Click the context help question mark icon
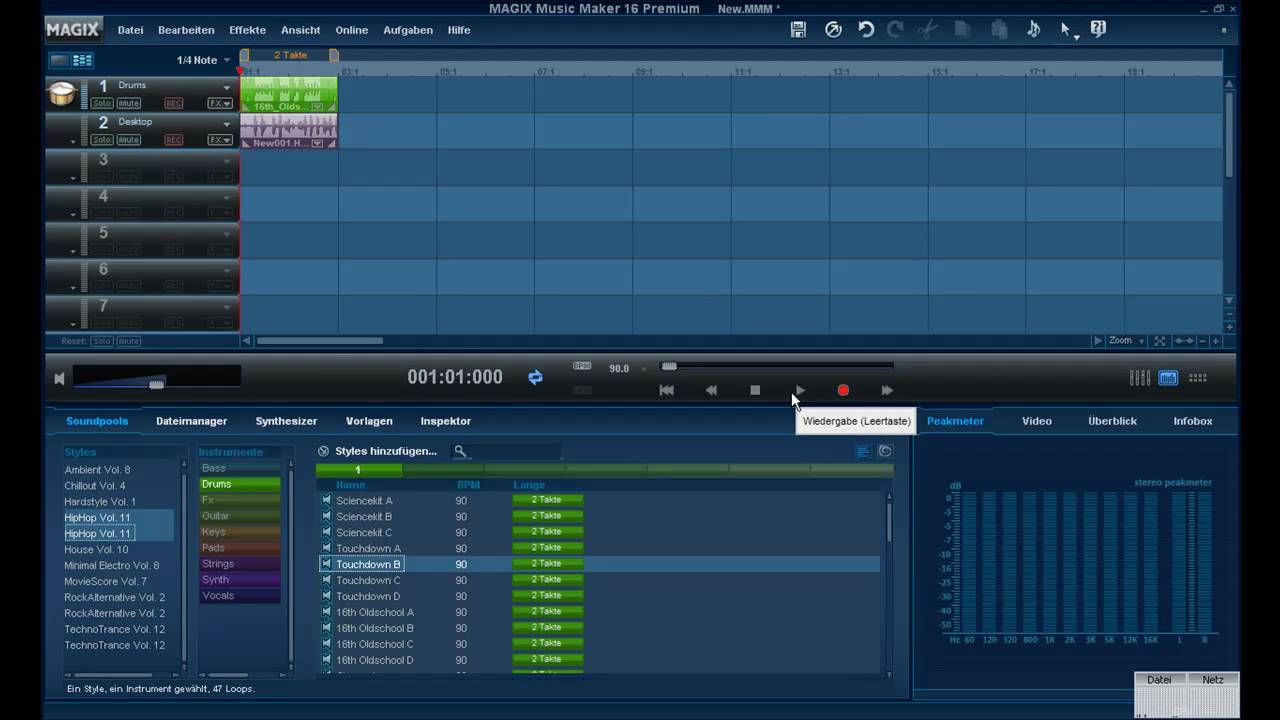This screenshot has height=720, width=1280. [x=1098, y=30]
